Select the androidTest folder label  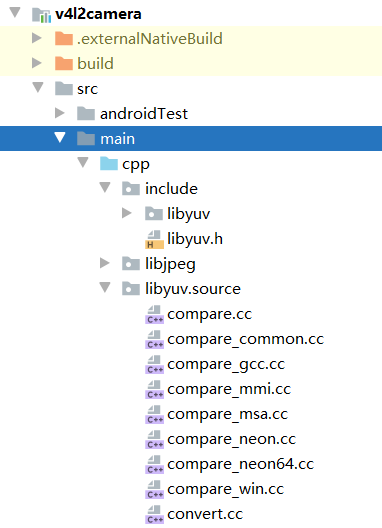point(144,113)
